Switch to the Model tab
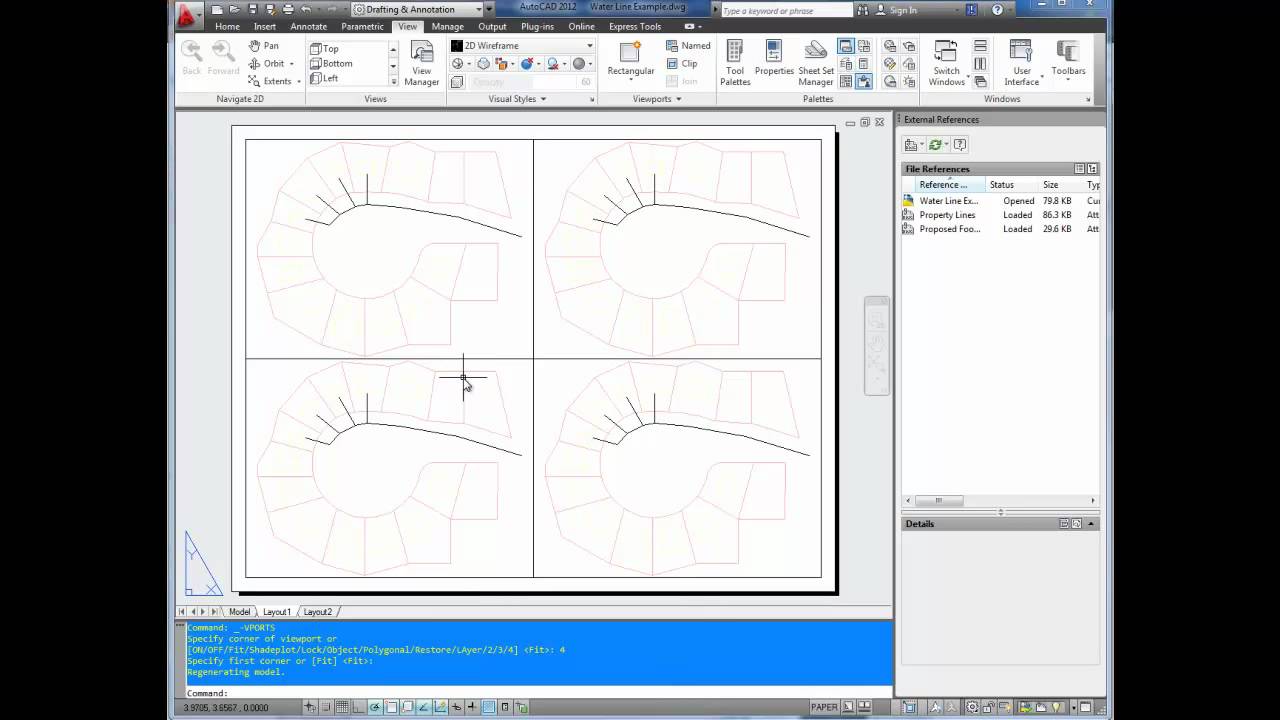The height and width of the screenshot is (720, 1280). [x=239, y=612]
